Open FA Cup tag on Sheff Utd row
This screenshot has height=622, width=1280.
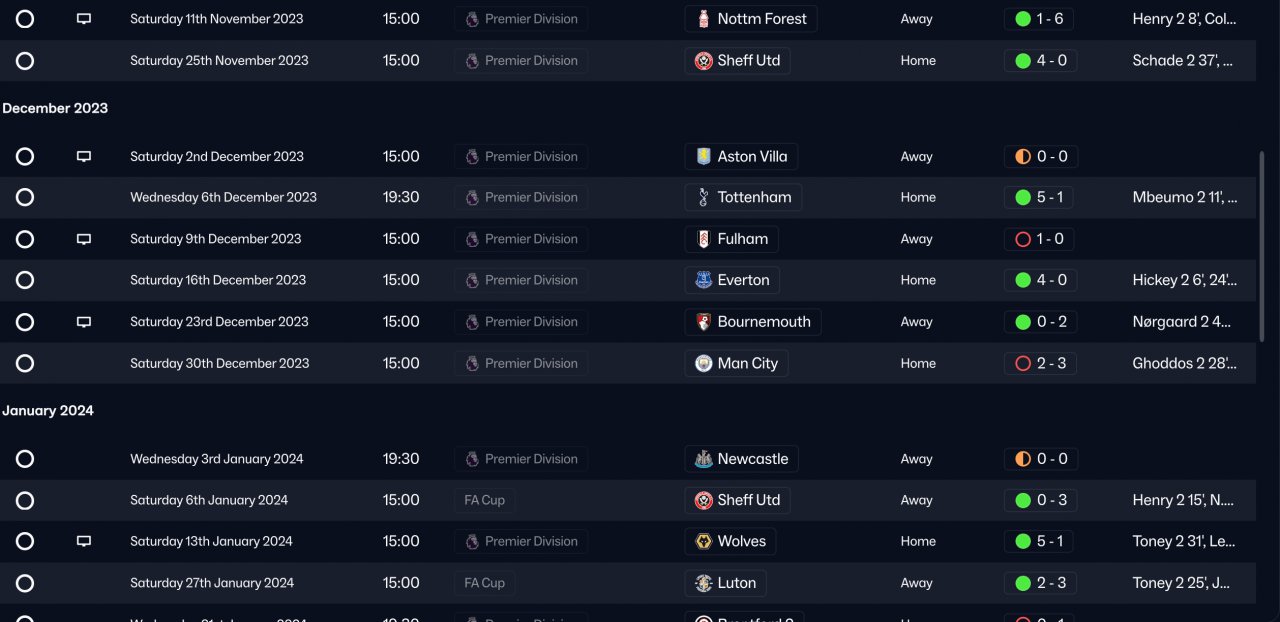[484, 500]
